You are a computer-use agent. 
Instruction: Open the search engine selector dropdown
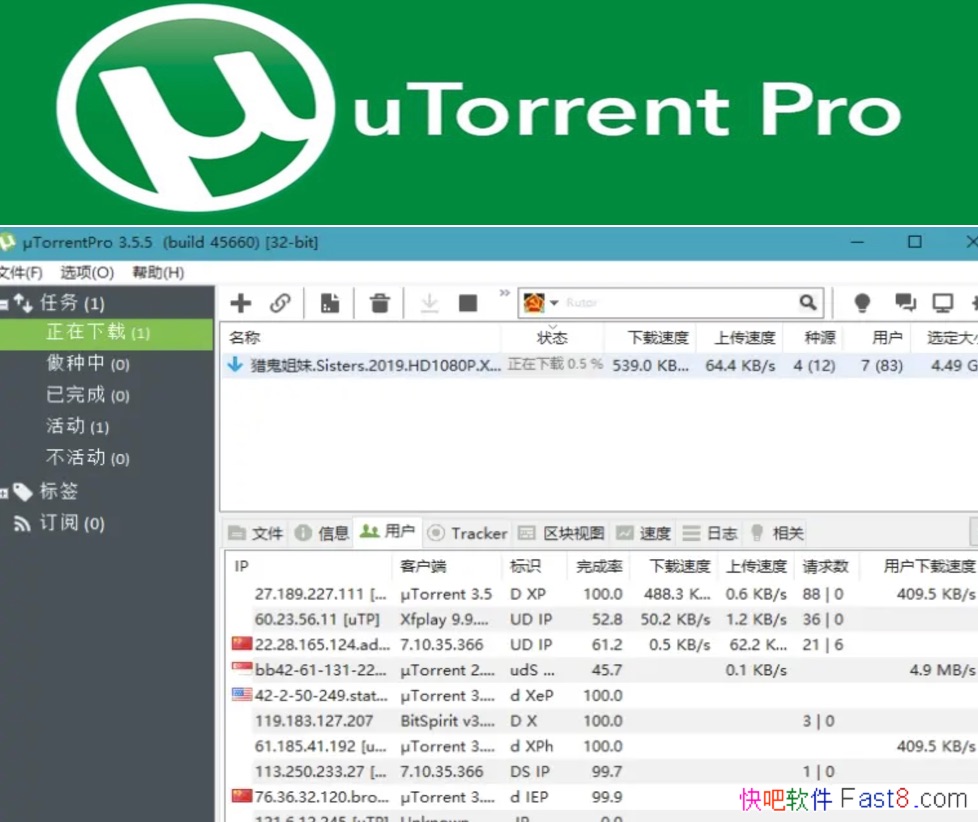[x=554, y=302]
